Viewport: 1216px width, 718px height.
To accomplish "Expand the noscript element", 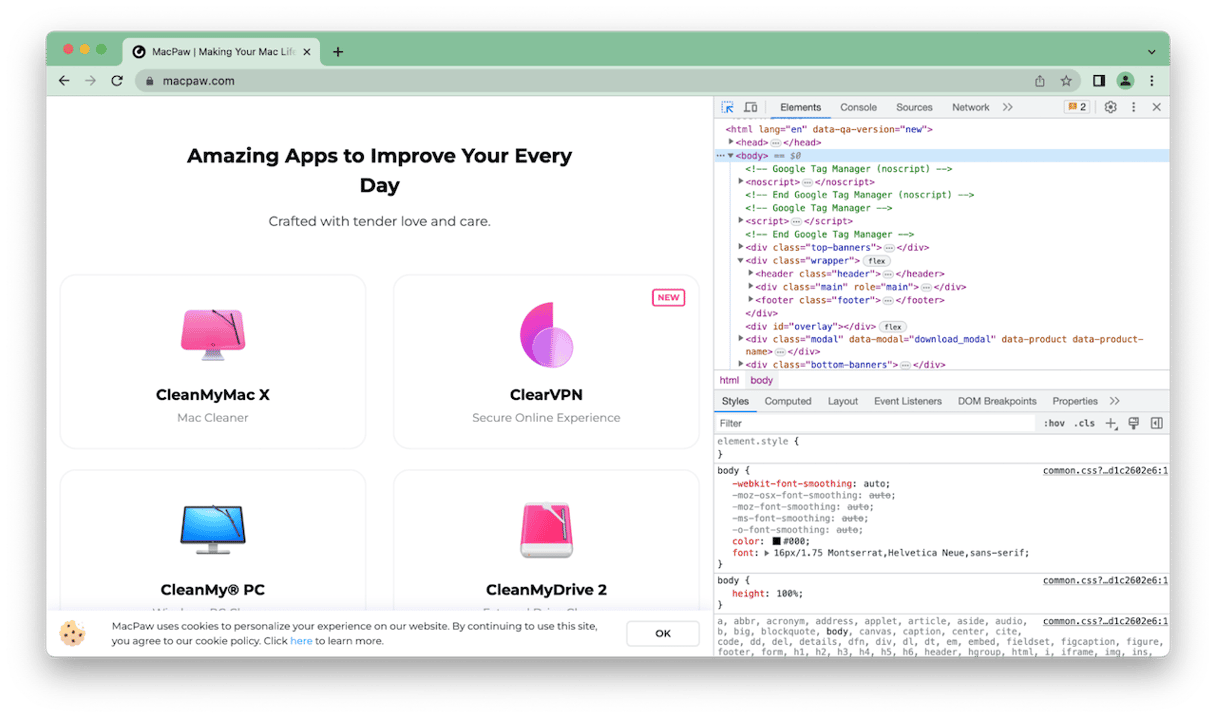I will point(741,182).
